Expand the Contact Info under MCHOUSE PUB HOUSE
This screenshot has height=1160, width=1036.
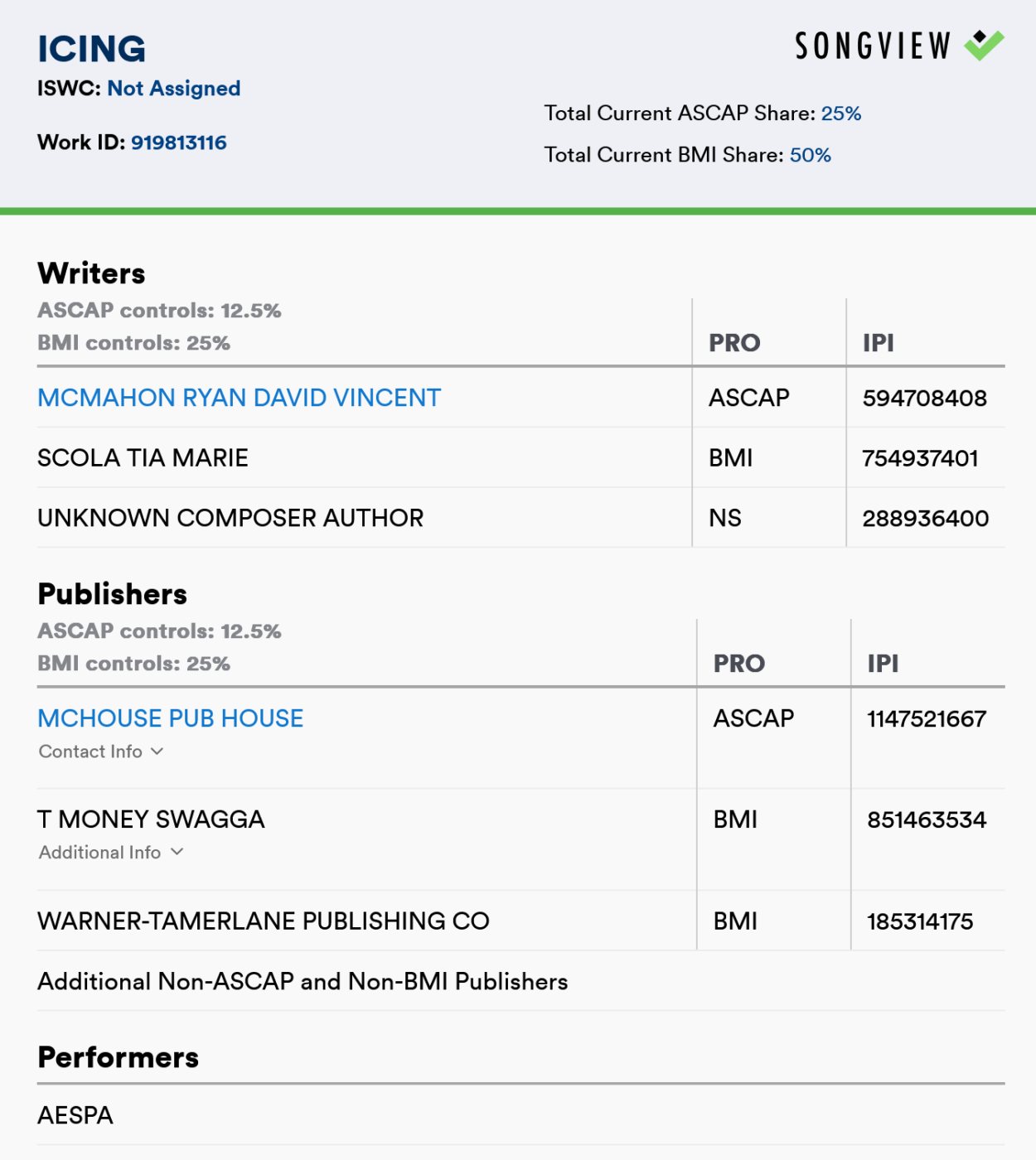pos(99,752)
